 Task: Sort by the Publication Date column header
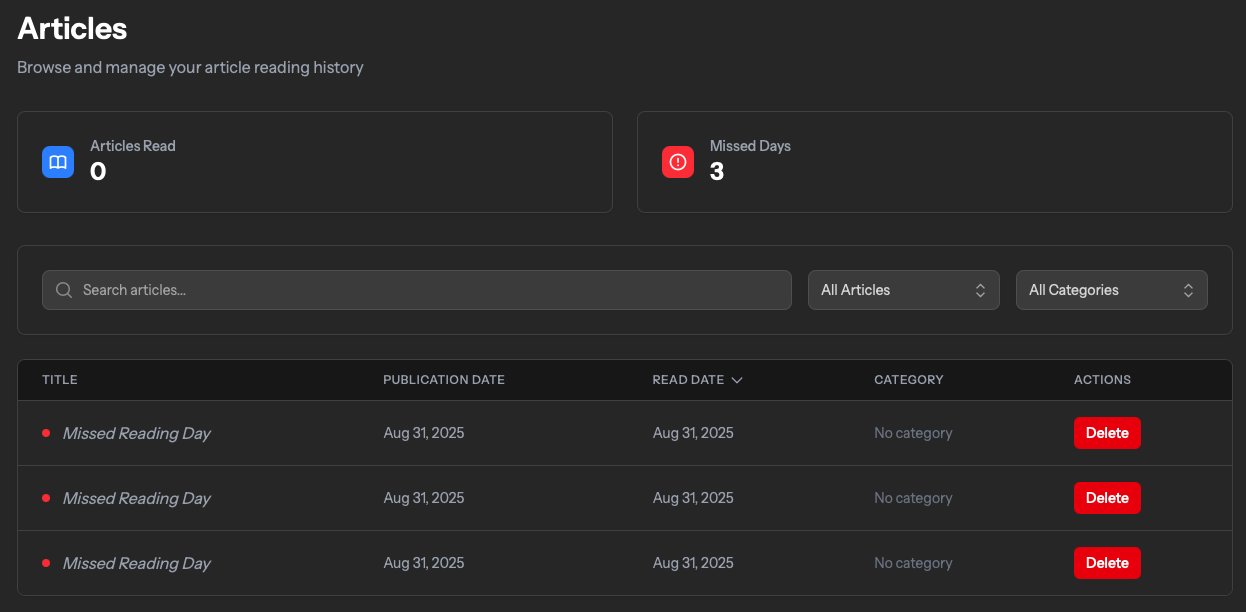444,380
